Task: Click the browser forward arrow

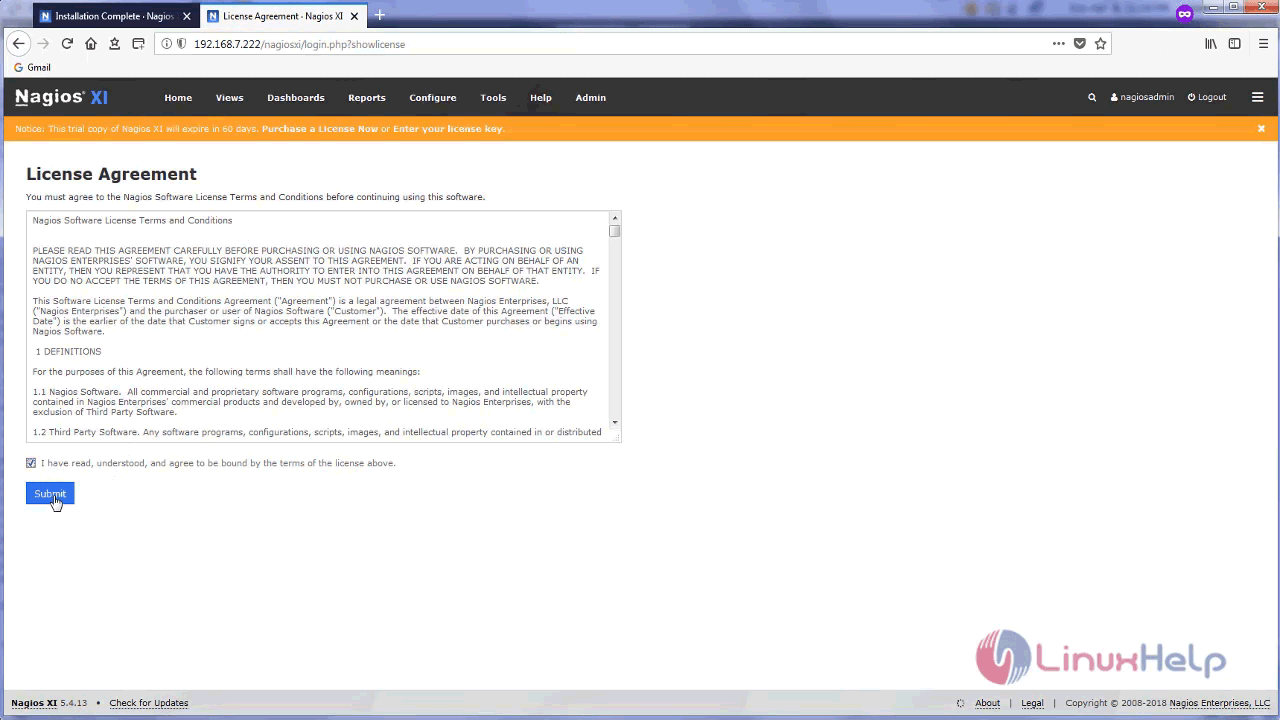Action: tap(43, 44)
